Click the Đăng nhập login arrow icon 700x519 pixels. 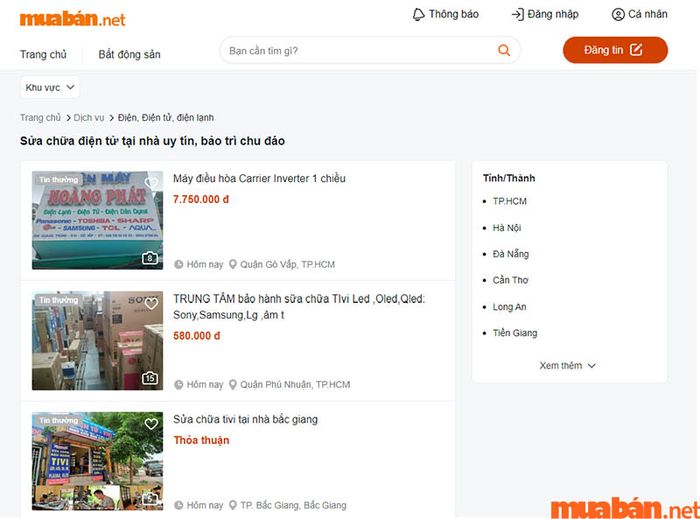point(517,14)
